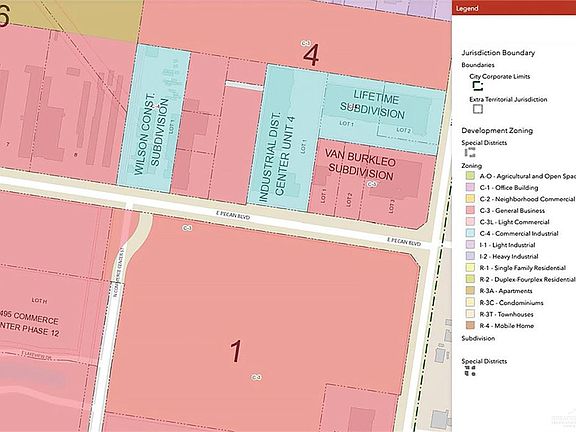The width and height of the screenshot is (576, 432).
Task: Click the C-3 tag in Van Burkleo Subdivision
Action: point(372,184)
